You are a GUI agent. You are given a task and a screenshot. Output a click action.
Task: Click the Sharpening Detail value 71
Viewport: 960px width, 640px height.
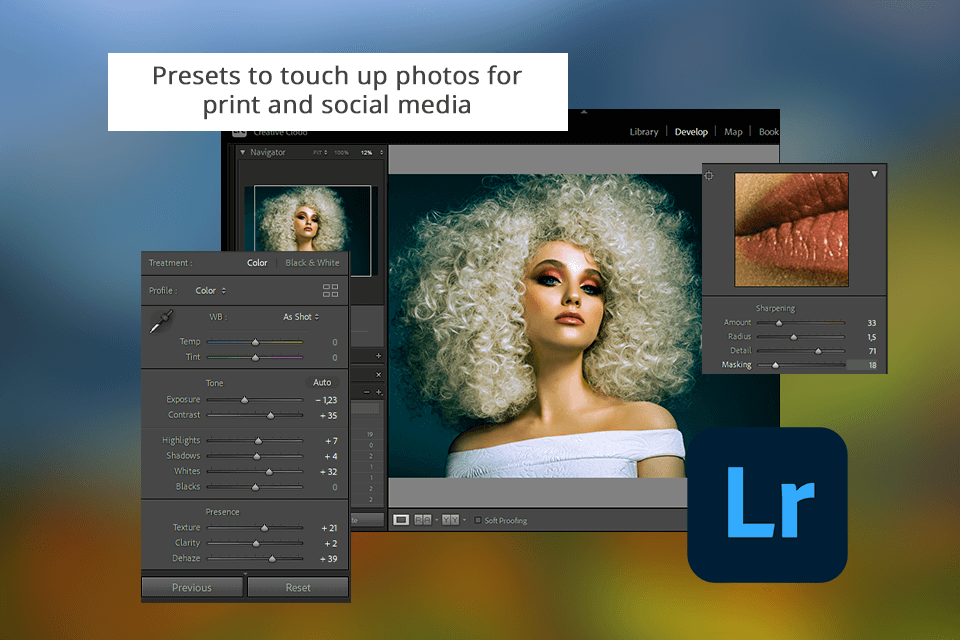[872, 351]
